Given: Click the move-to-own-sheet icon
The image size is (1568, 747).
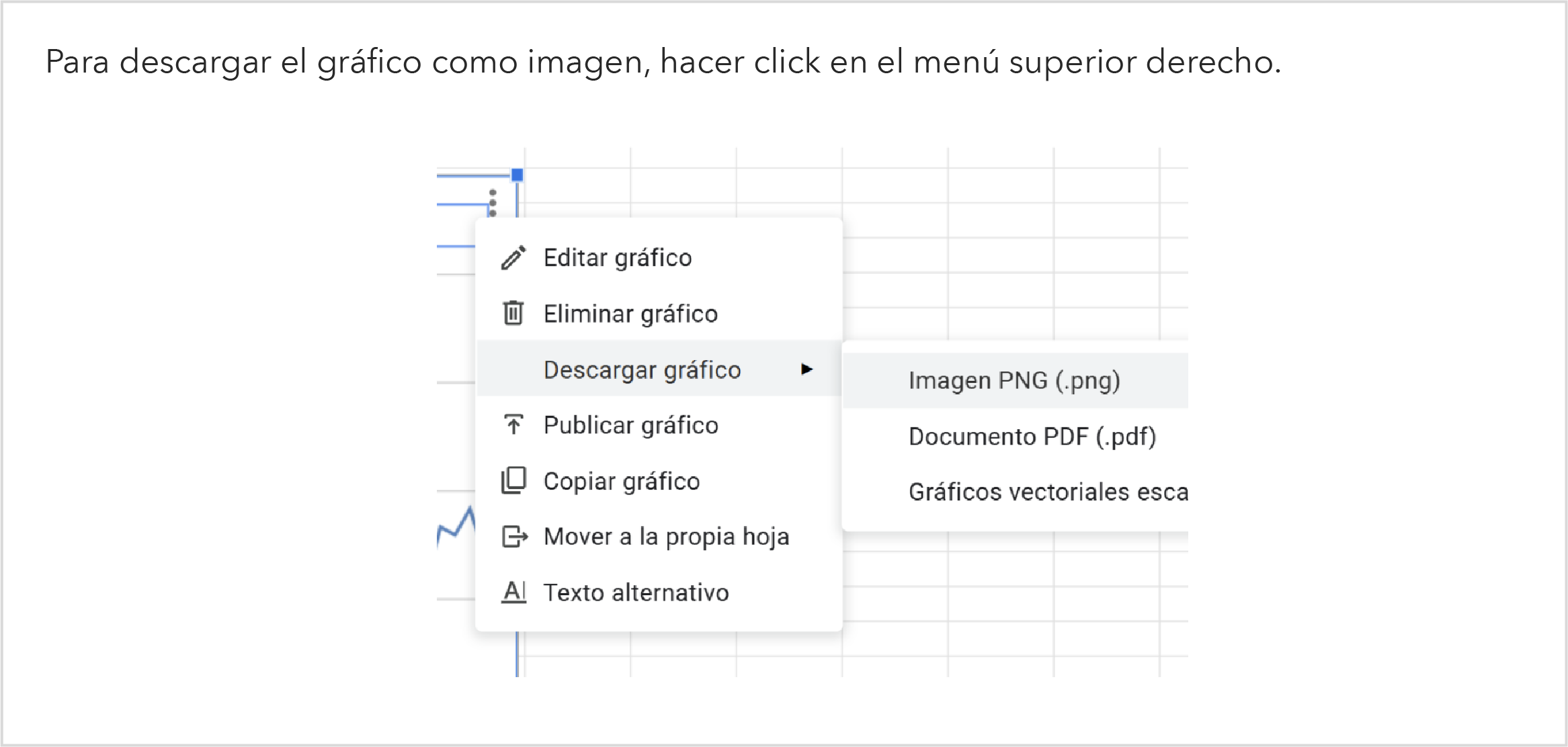Looking at the screenshot, I should coord(514,537).
